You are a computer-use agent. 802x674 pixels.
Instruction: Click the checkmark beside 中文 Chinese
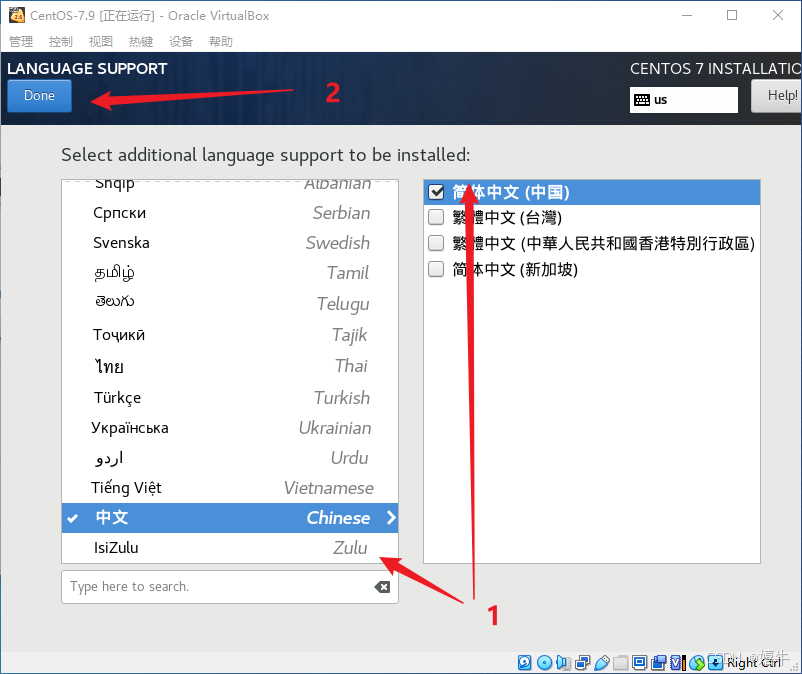point(73,519)
